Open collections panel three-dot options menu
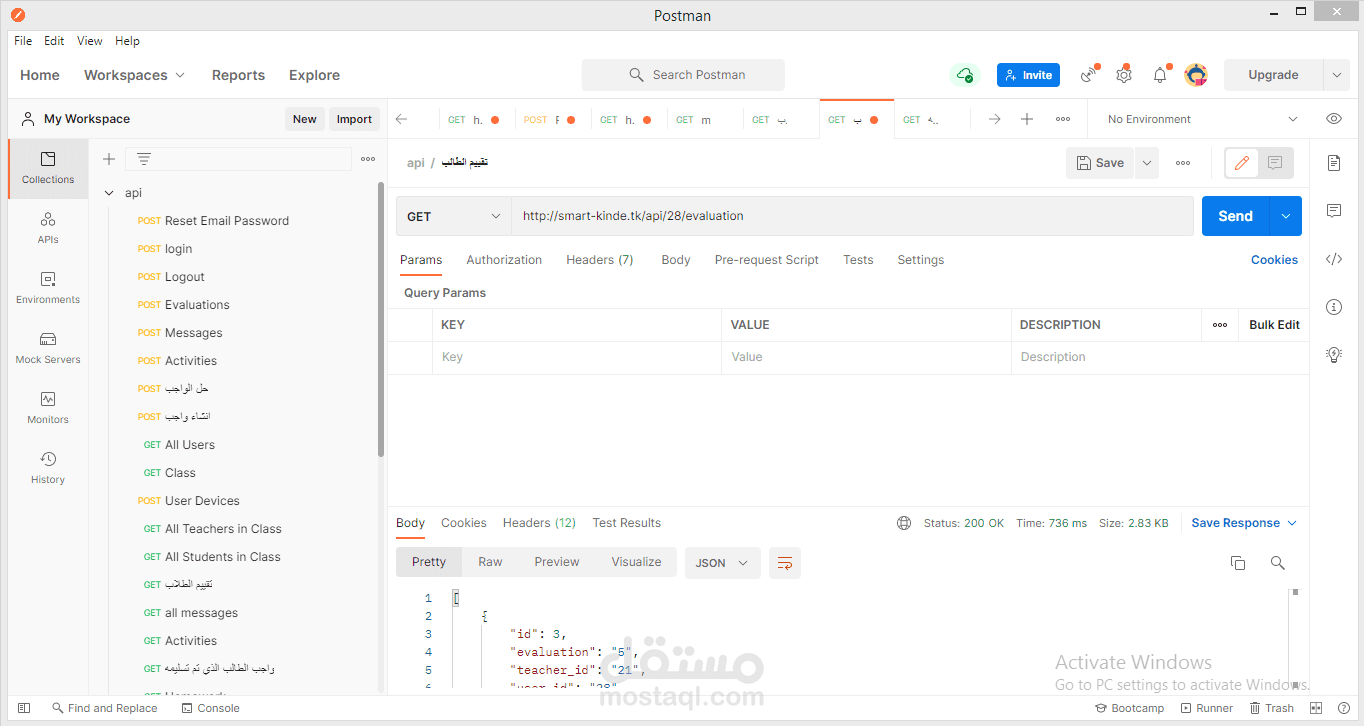The image size is (1364, 726). click(x=368, y=159)
